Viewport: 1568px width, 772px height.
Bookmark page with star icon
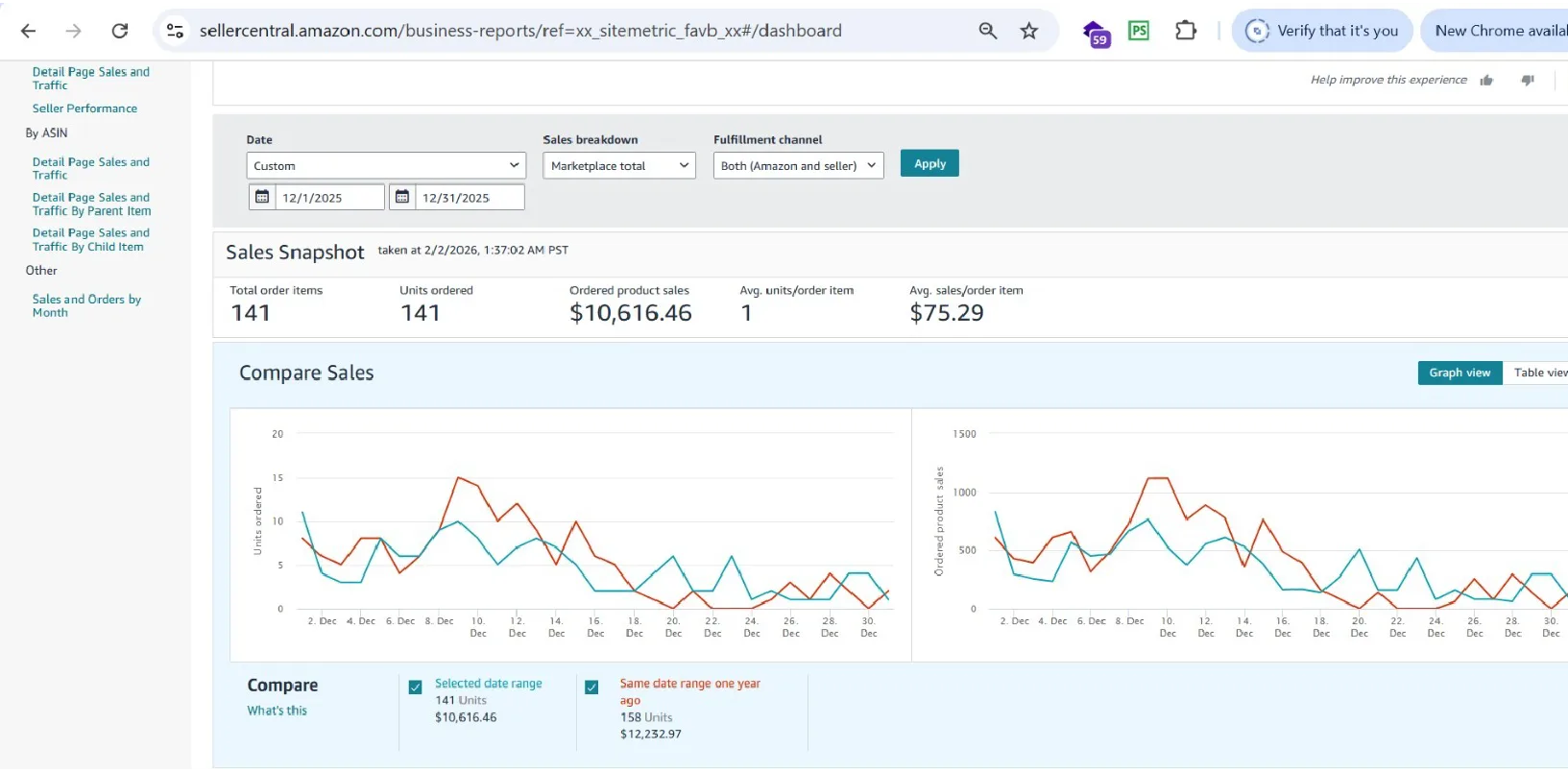tap(1029, 31)
